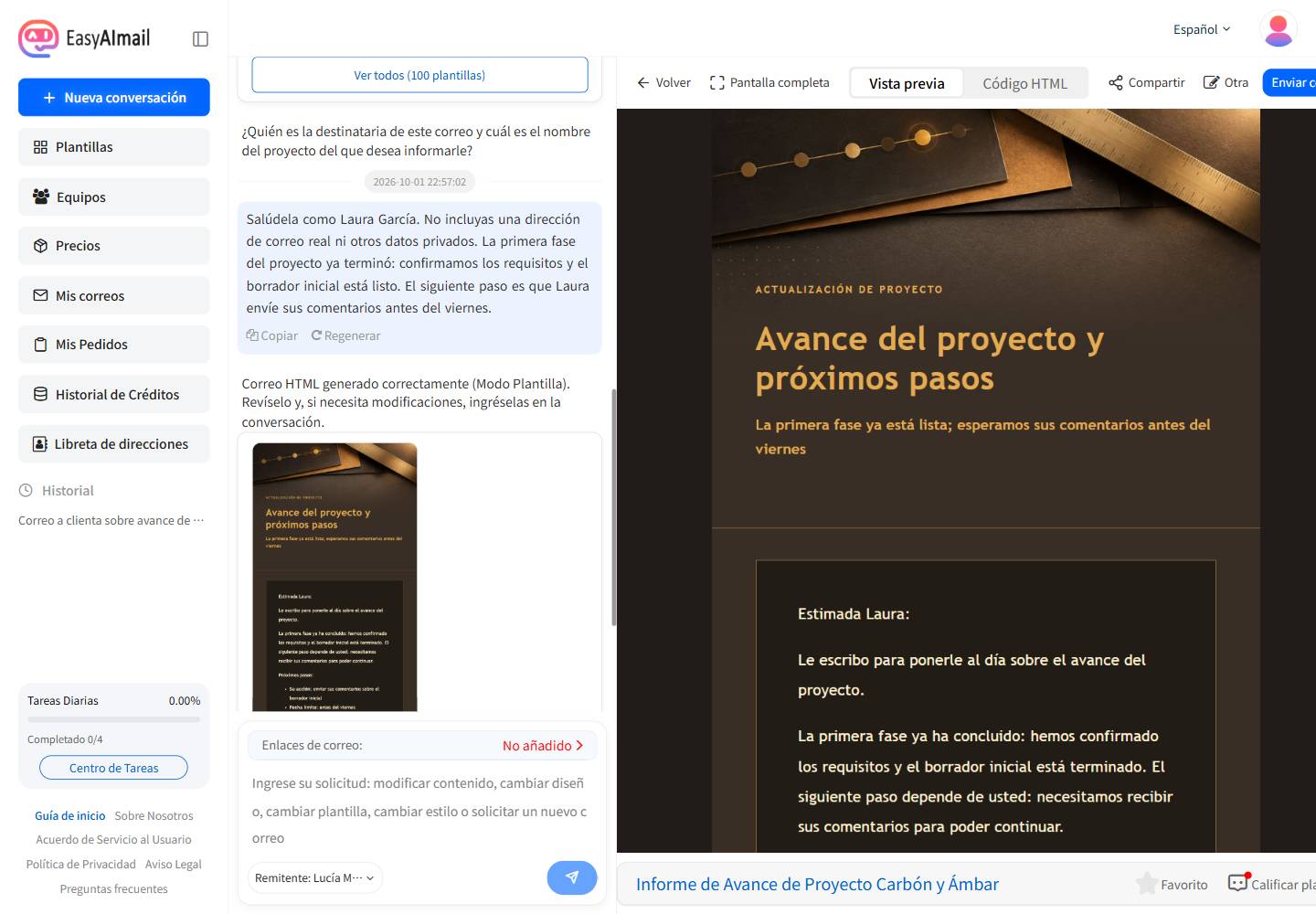Click the generated email thumbnail preview
1316x914 pixels.
[x=334, y=577]
